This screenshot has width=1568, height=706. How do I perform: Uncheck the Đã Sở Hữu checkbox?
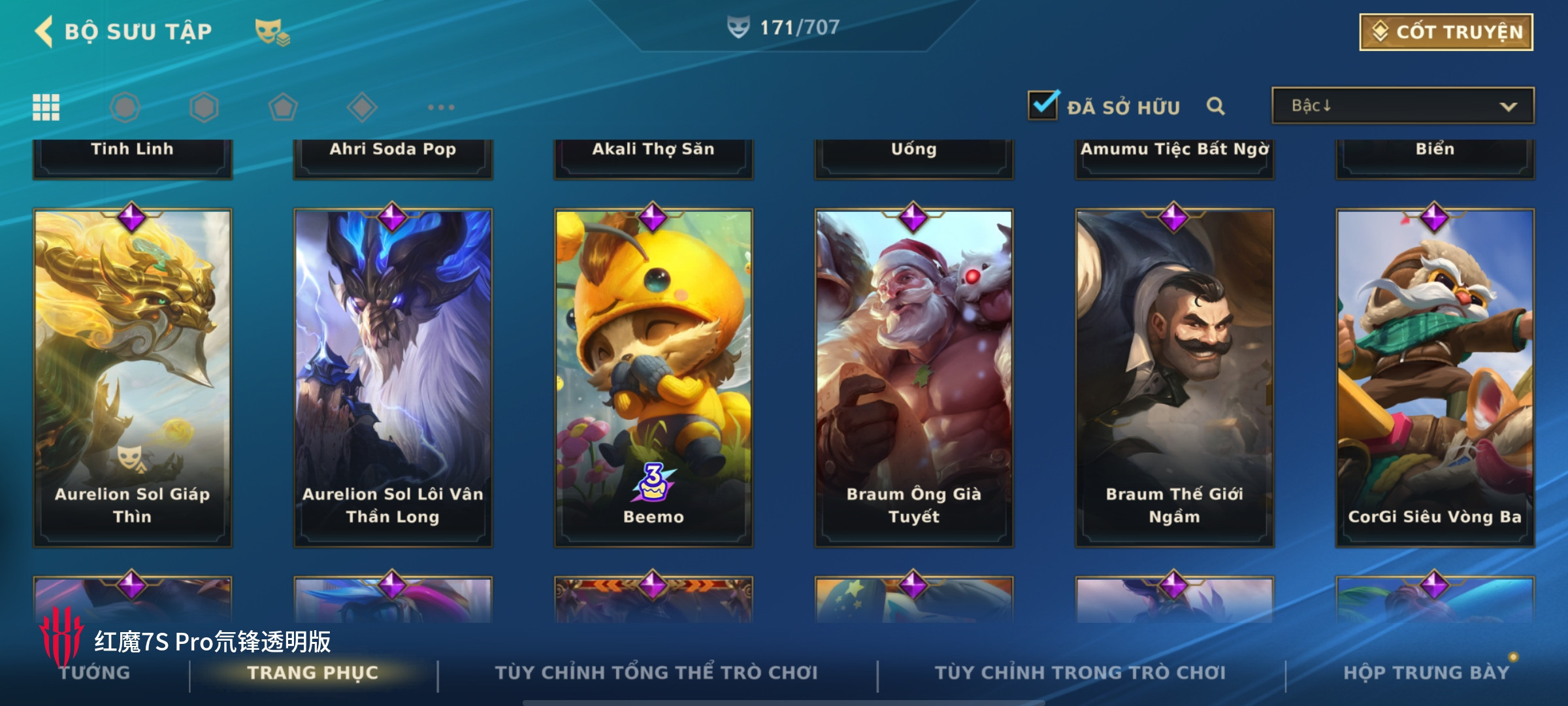1043,105
